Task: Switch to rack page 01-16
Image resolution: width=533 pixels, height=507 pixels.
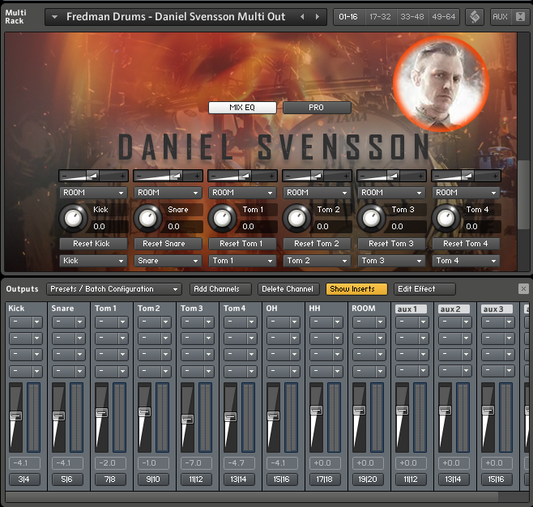Action: [x=348, y=17]
